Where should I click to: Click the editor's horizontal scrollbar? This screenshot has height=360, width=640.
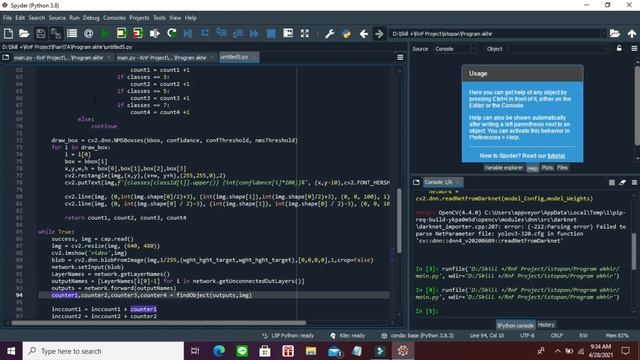pyautogui.click(x=158, y=322)
